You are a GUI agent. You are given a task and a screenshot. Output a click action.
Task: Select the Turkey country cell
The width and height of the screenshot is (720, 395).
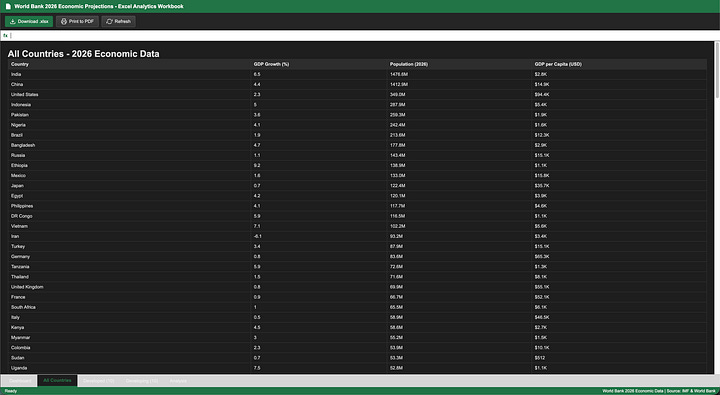tap(129, 246)
